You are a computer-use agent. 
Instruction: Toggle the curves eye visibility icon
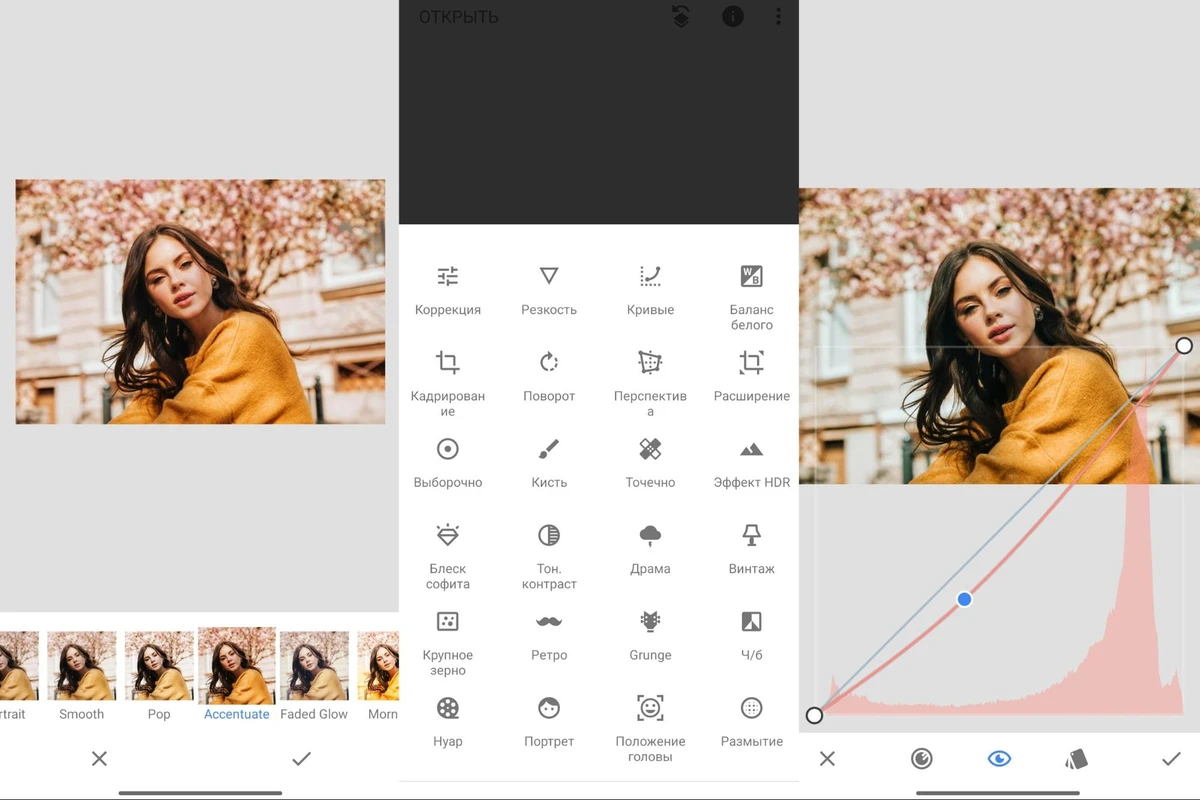999,759
